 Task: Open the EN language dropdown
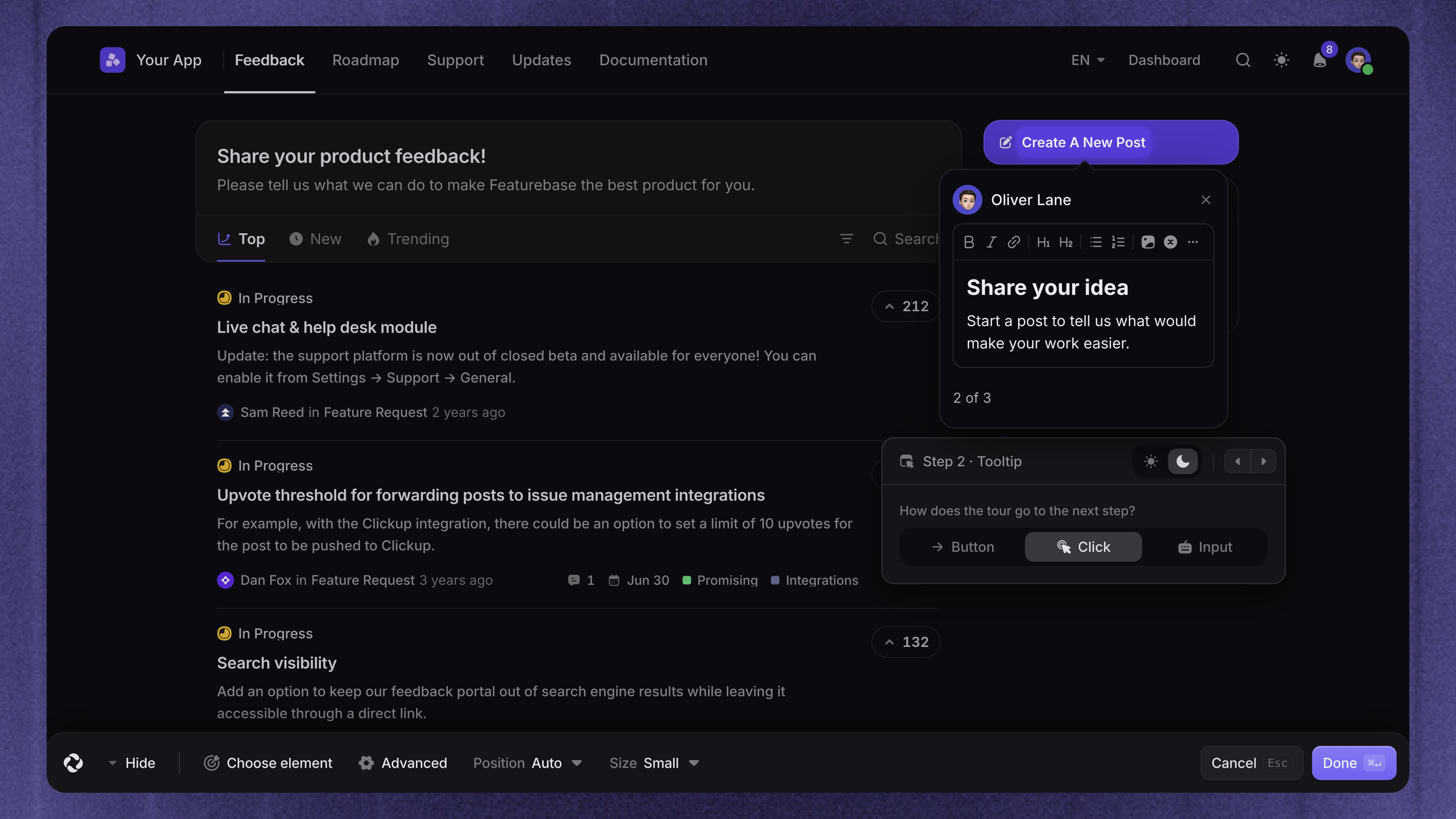click(x=1087, y=60)
